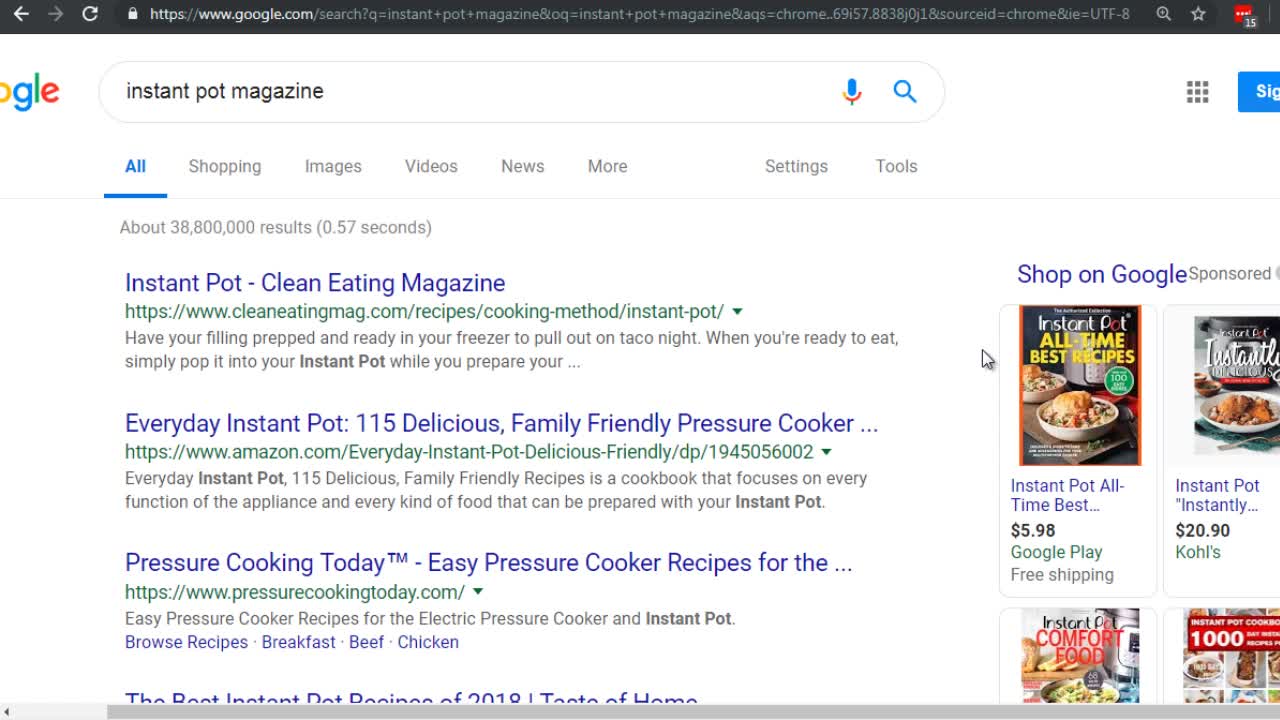The image size is (1280, 720).
Task: Expand arrow next to cleaneatingmag.com URL
Action: coord(737,312)
